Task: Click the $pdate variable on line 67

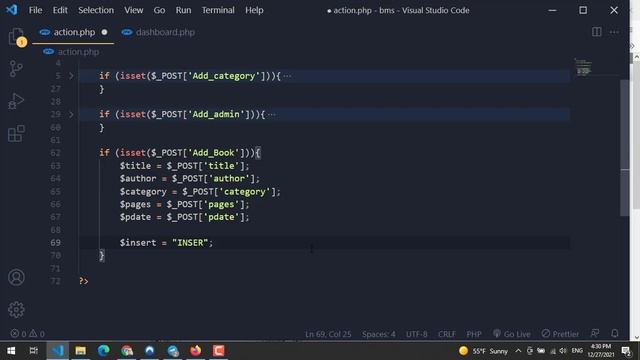Action: coord(135,217)
